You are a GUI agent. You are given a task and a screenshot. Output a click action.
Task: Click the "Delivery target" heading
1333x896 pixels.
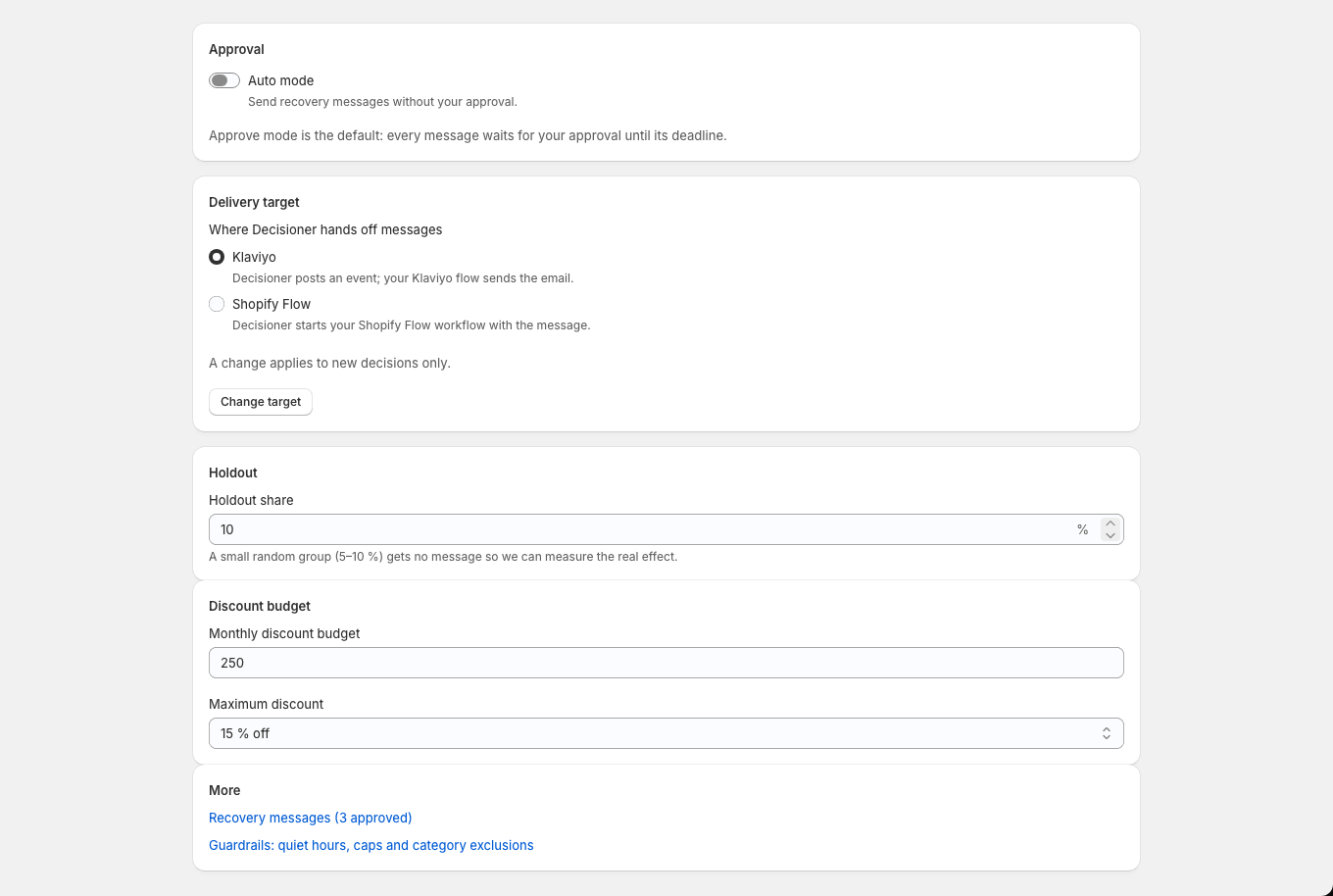[255, 202]
